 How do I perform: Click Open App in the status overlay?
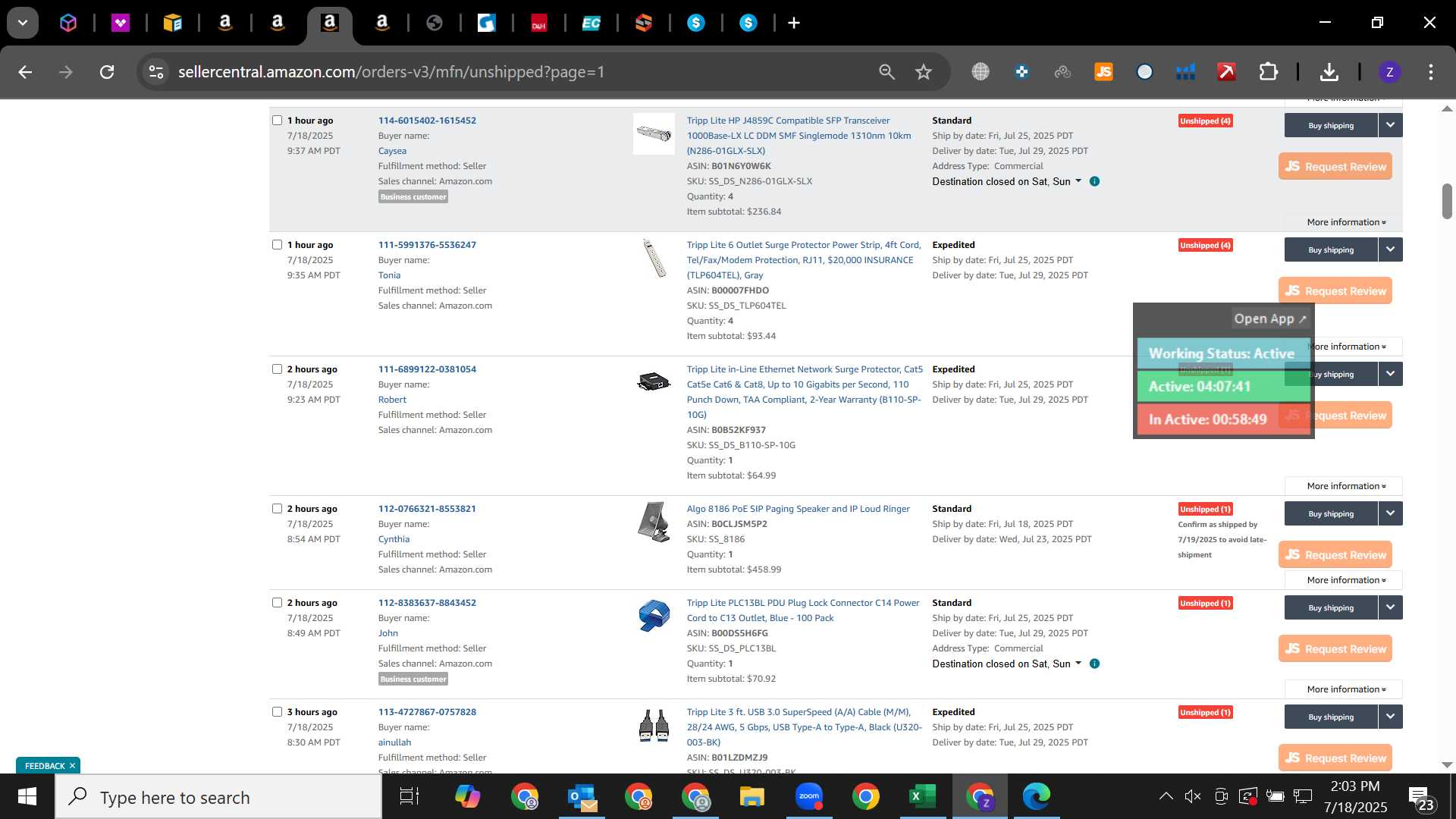tap(1270, 319)
